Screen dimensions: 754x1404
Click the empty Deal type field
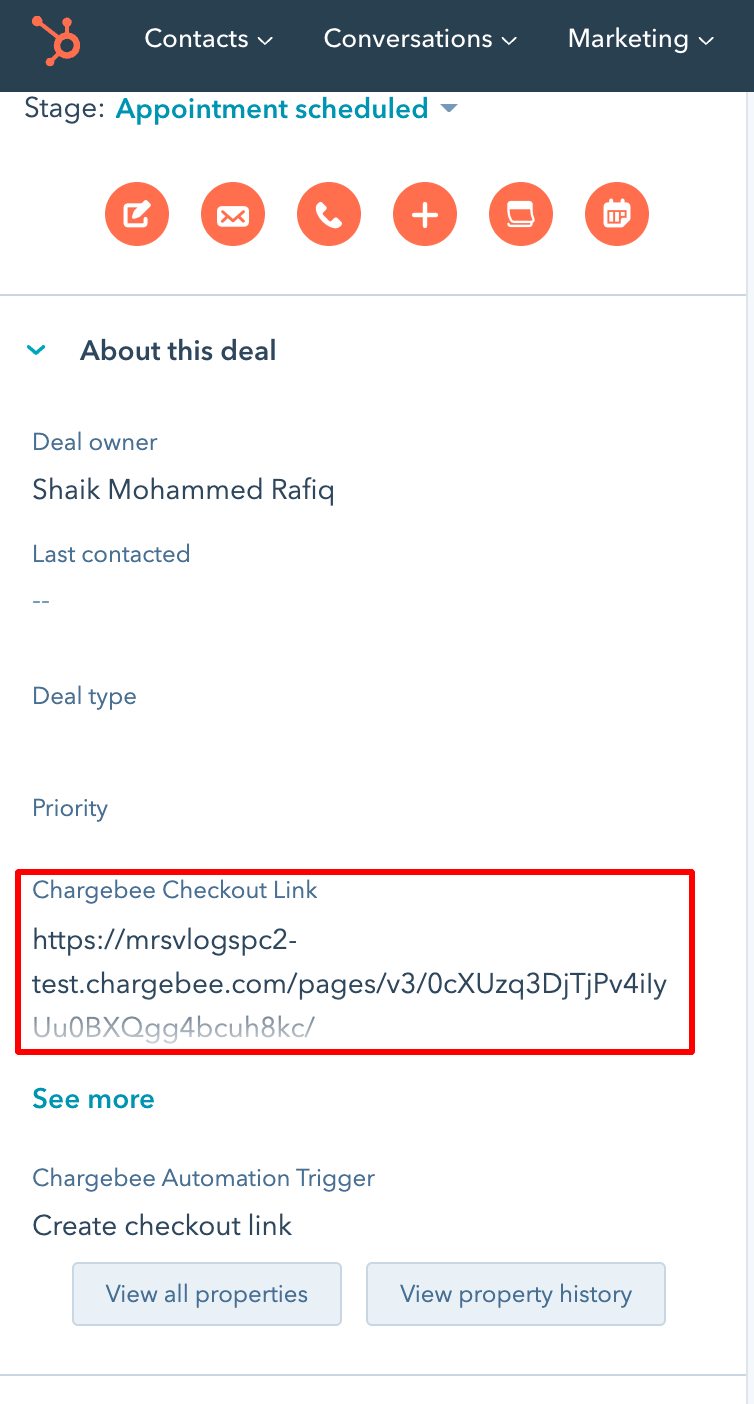(200, 745)
